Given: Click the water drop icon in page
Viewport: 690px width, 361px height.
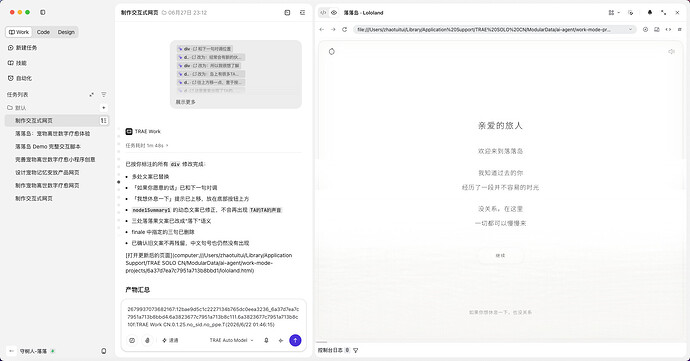Looking at the screenshot, I should click(x=332, y=52).
